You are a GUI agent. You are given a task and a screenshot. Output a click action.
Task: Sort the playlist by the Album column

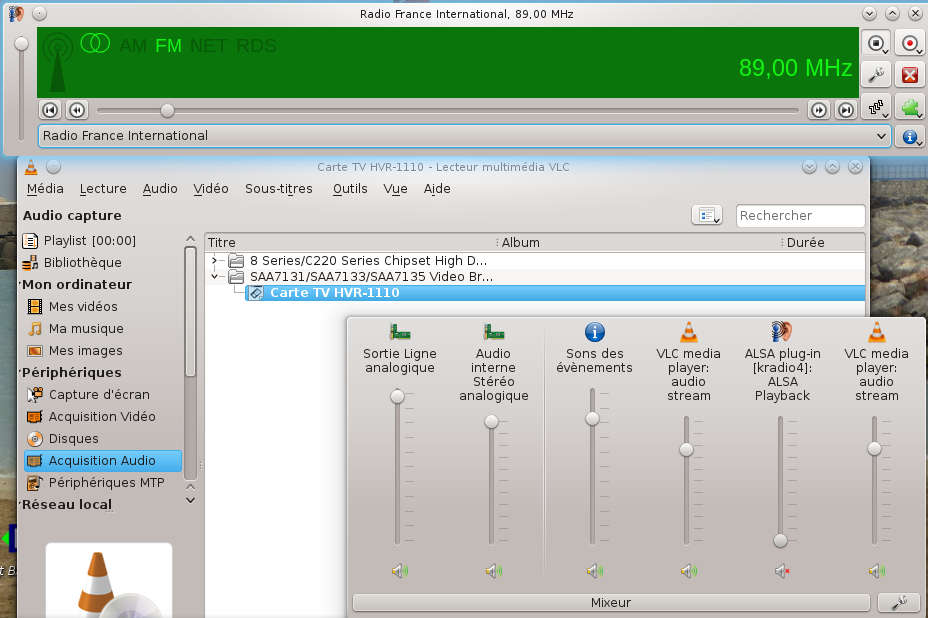[x=640, y=243]
